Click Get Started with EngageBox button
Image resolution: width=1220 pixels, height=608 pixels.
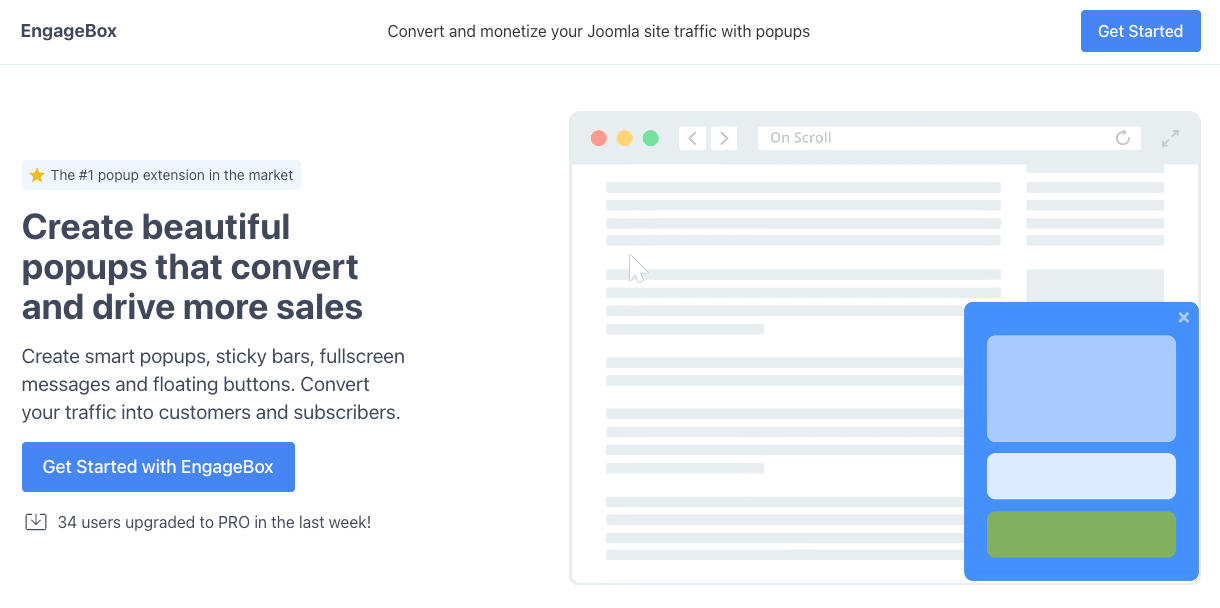tap(158, 467)
